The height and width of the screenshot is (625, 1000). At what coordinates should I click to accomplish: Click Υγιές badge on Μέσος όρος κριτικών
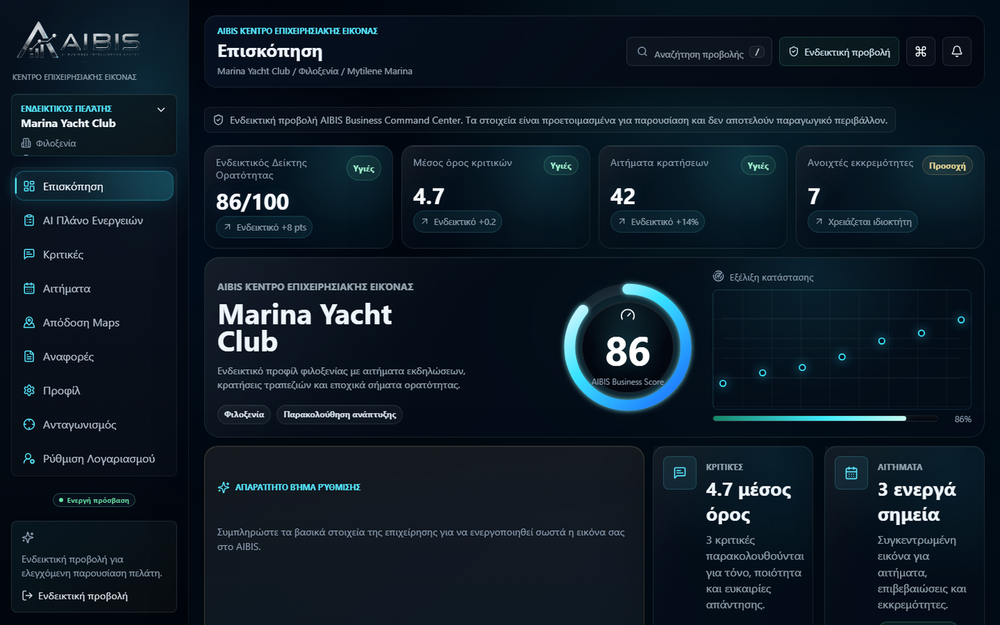[561, 166]
